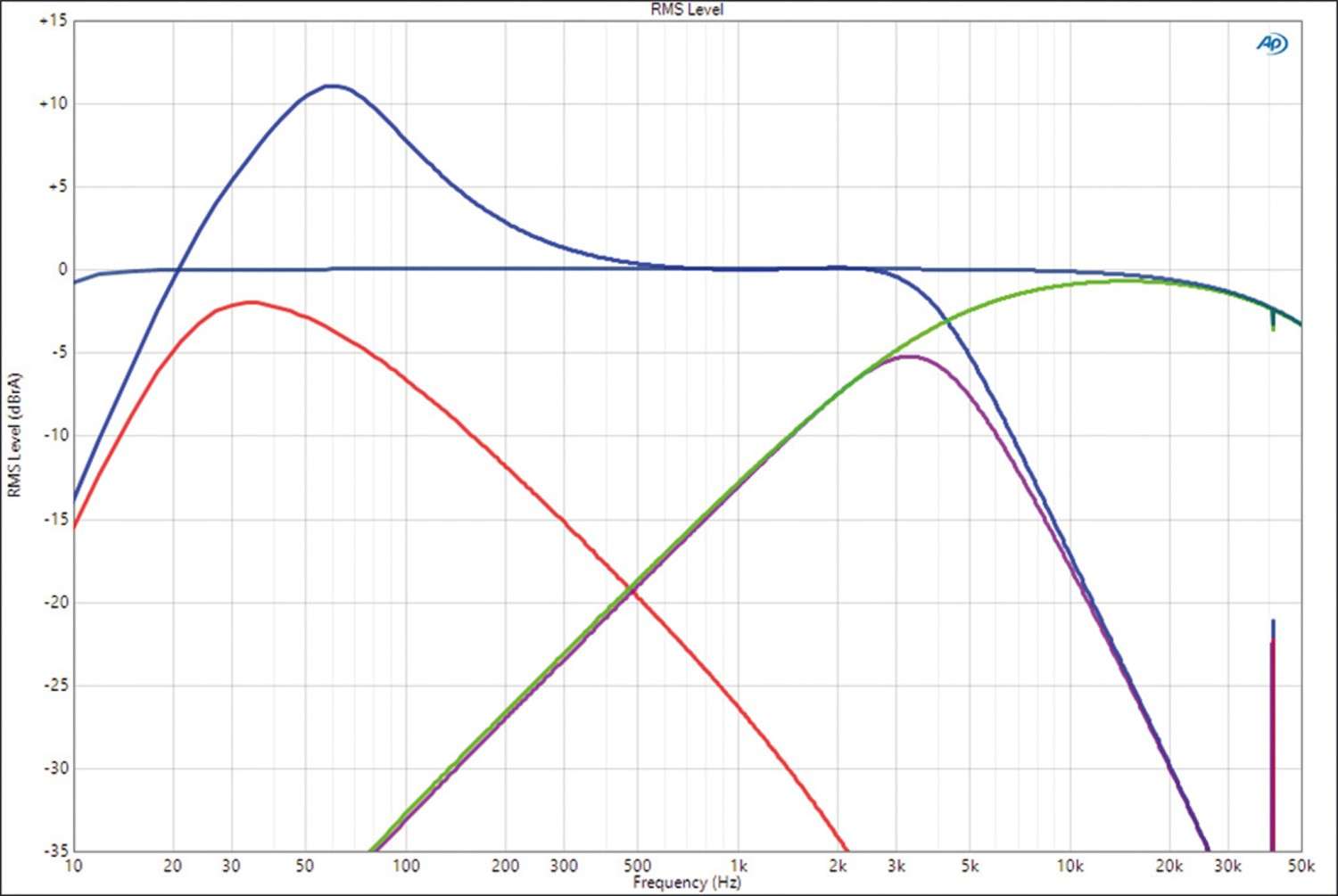Select the peak of the purple curve
This screenshot has width=1338, height=896.
pos(909,357)
